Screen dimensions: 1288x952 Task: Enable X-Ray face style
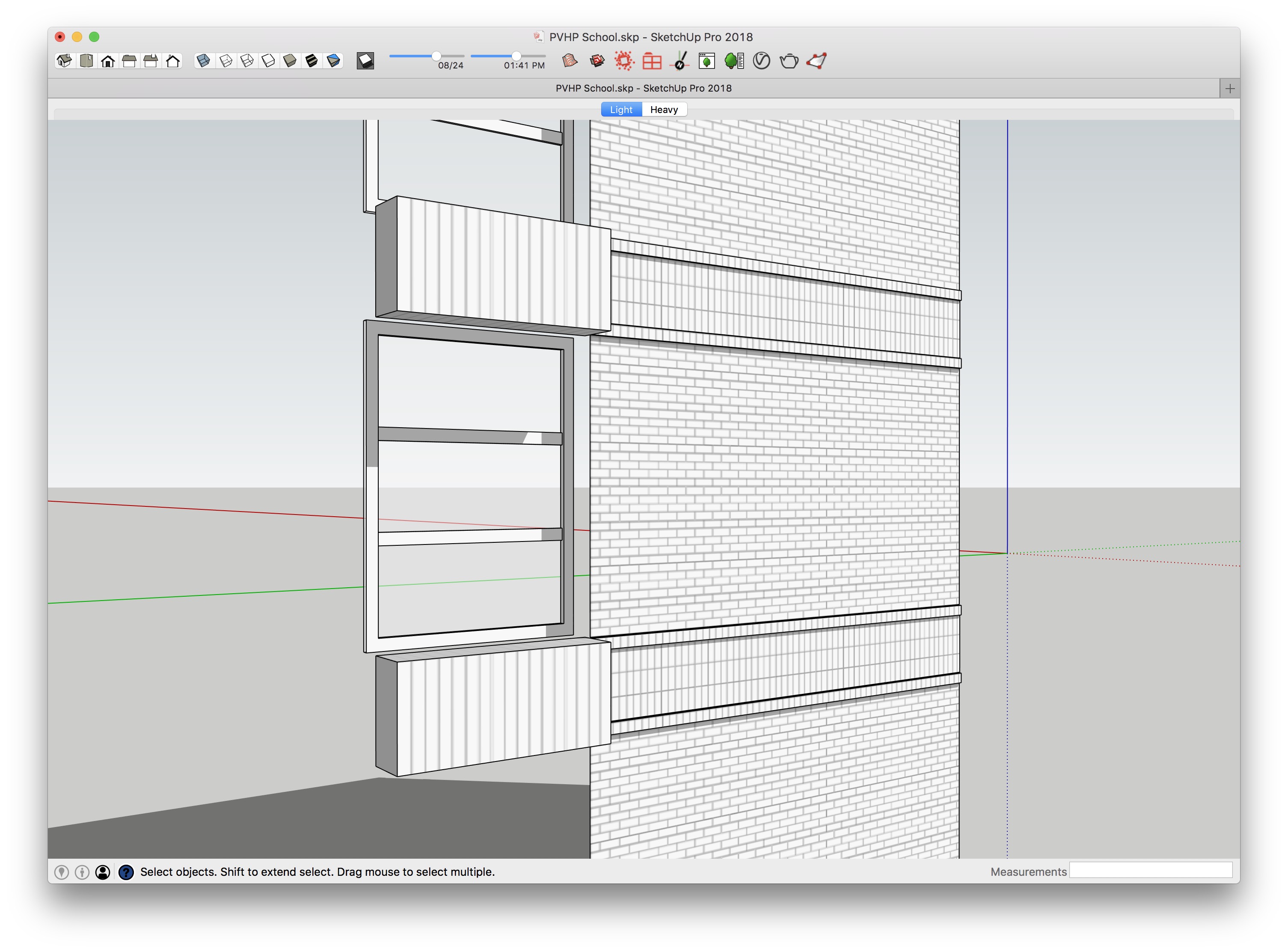click(203, 61)
